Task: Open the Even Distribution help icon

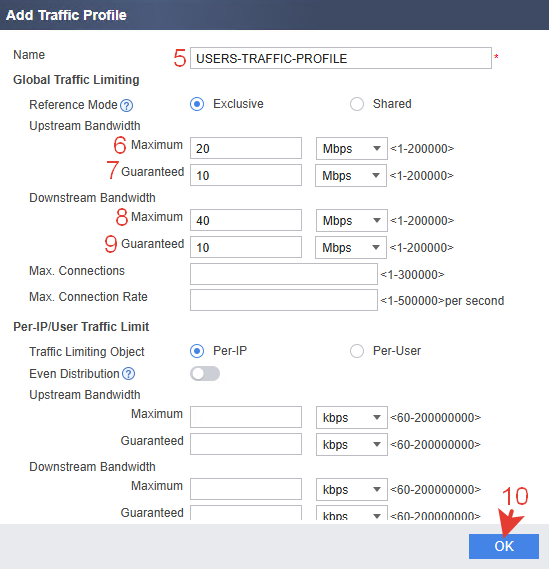Action: tap(128, 374)
